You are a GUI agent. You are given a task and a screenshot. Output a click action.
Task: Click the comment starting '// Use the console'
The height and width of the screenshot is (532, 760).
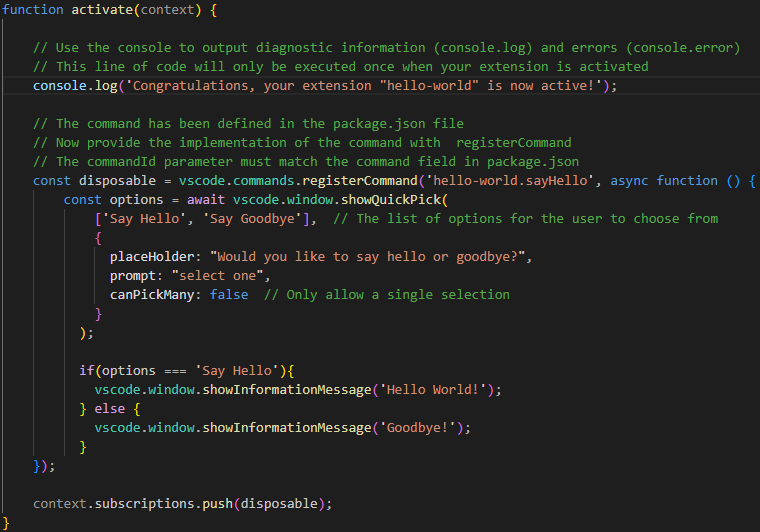(x=386, y=47)
